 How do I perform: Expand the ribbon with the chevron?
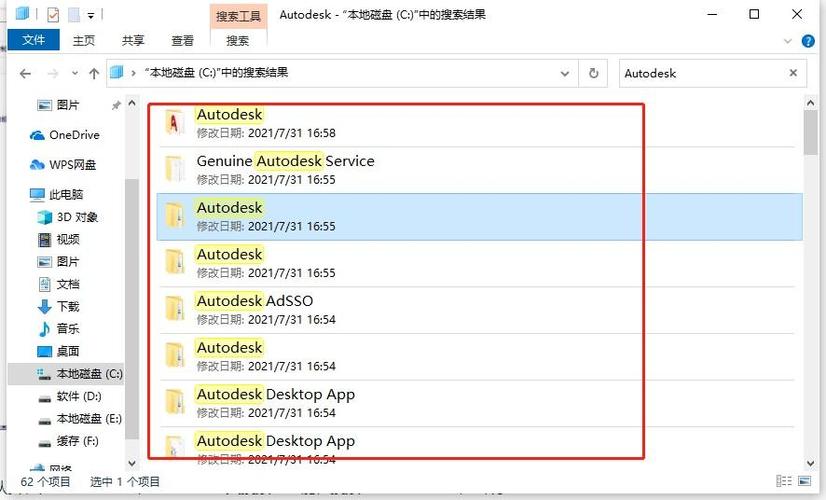(x=788, y=41)
